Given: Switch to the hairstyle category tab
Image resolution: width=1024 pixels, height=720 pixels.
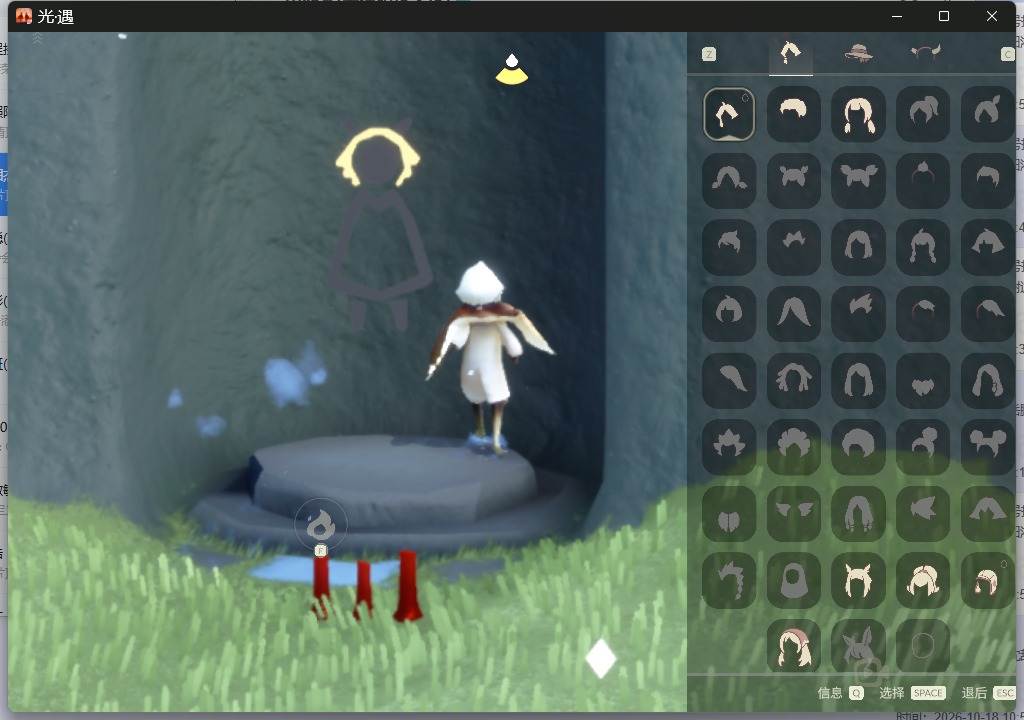Looking at the screenshot, I should pos(790,54).
